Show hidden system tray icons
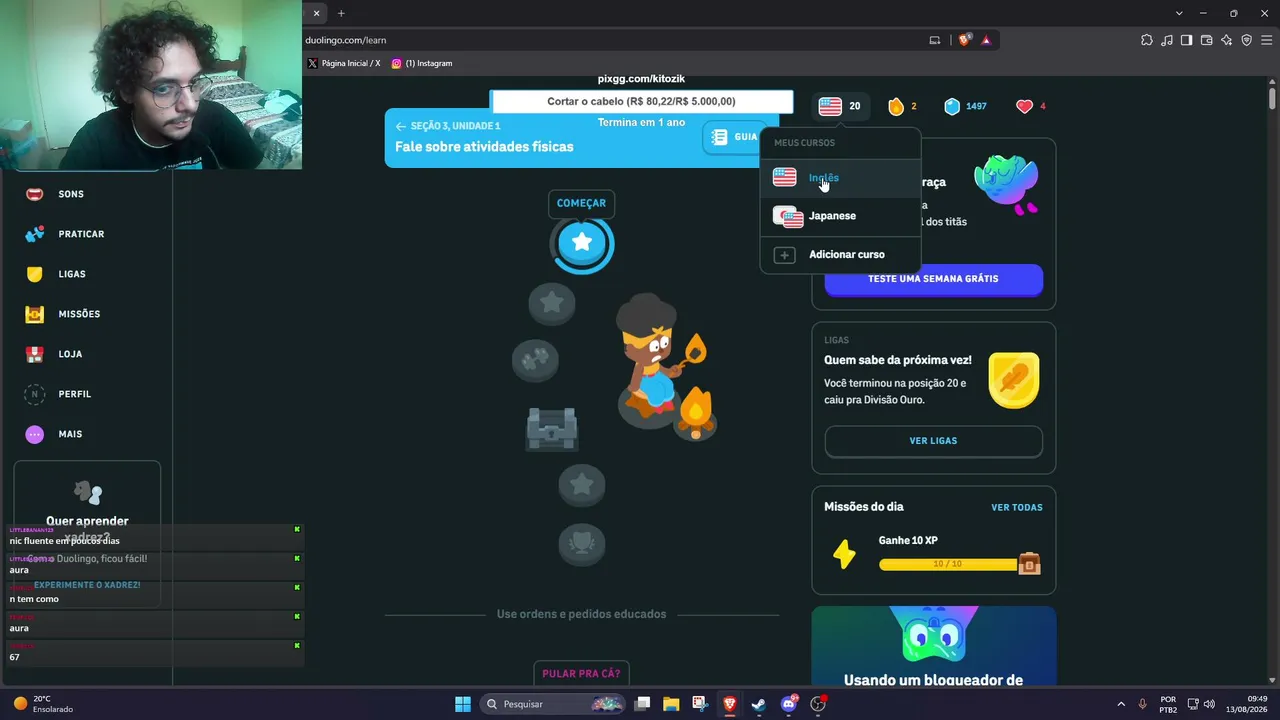Viewport: 1280px width, 720px height. coord(1121,704)
